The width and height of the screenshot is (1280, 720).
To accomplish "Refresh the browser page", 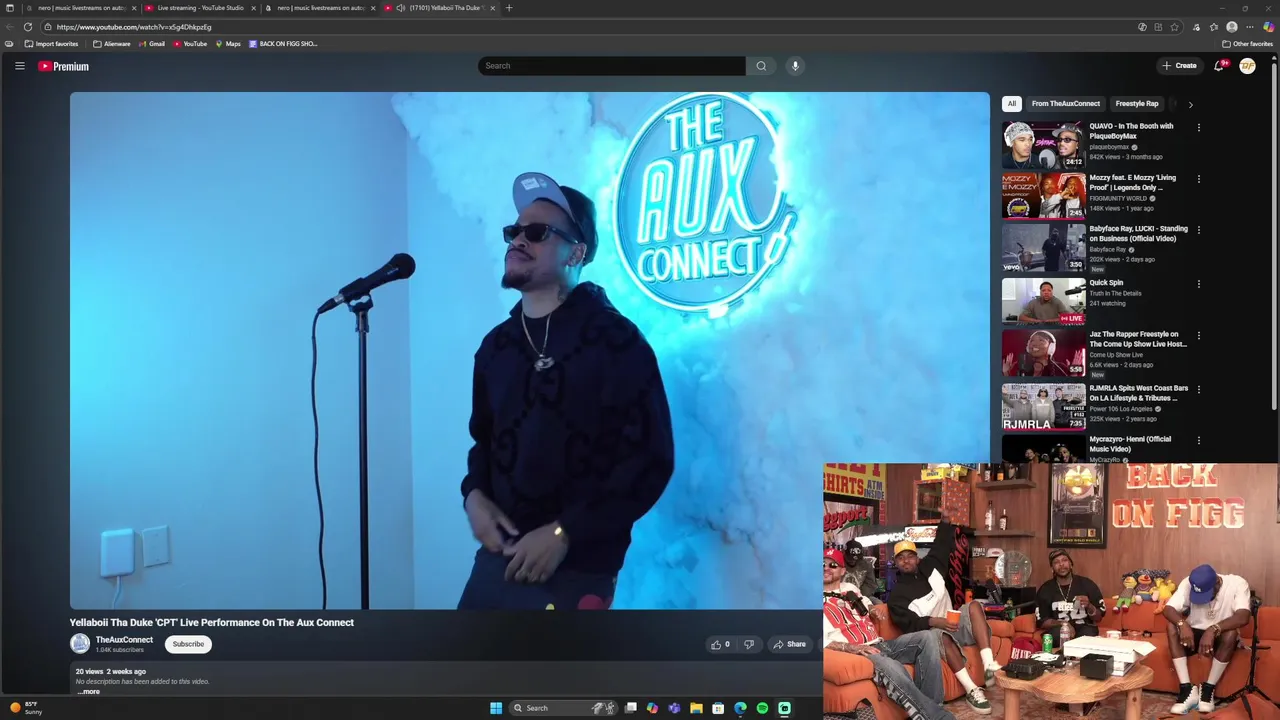I will 28,27.
